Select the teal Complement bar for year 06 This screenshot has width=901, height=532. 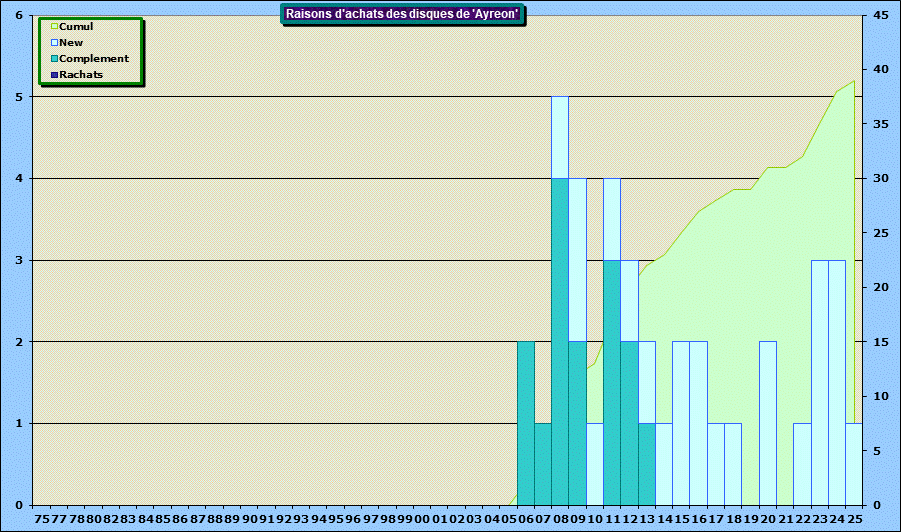tap(526, 422)
